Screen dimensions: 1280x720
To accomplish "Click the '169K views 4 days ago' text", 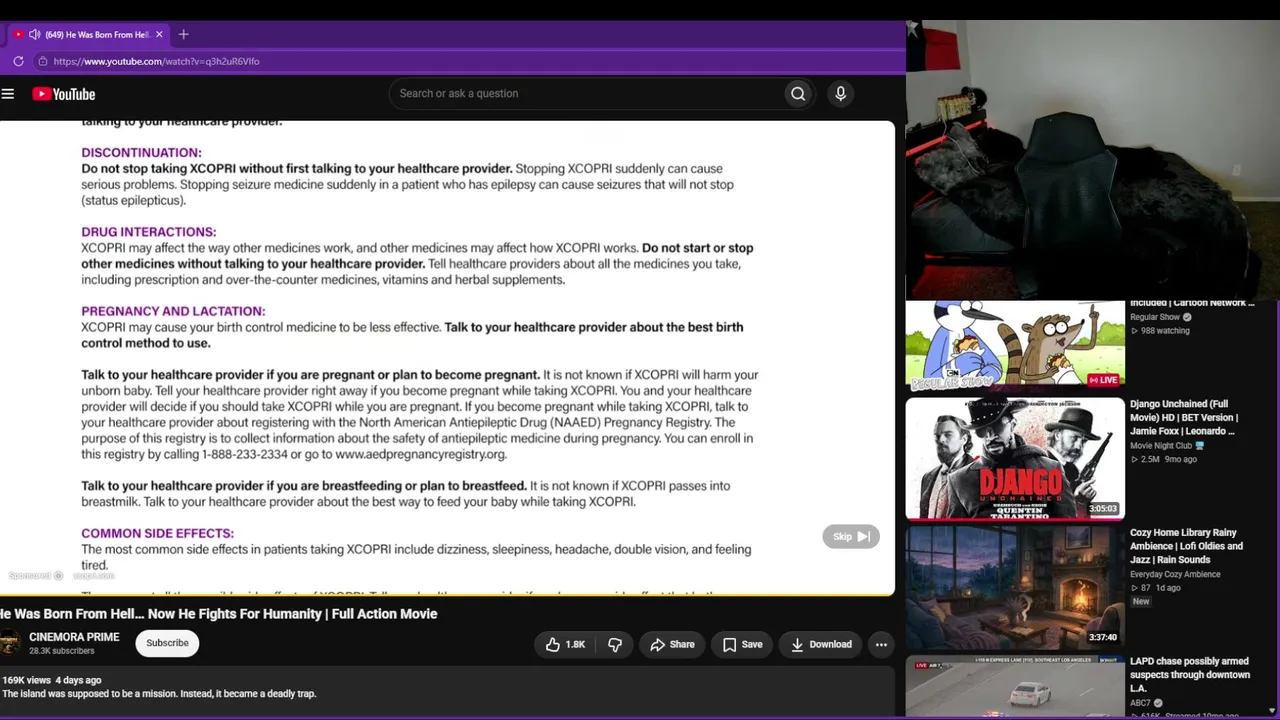I will (x=52, y=680).
